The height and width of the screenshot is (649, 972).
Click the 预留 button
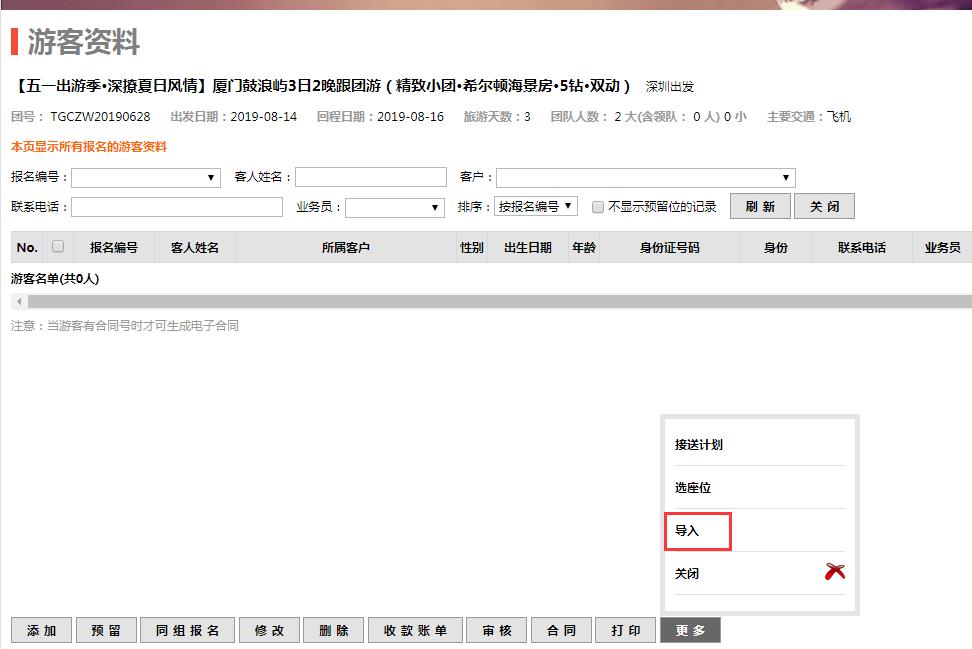106,630
